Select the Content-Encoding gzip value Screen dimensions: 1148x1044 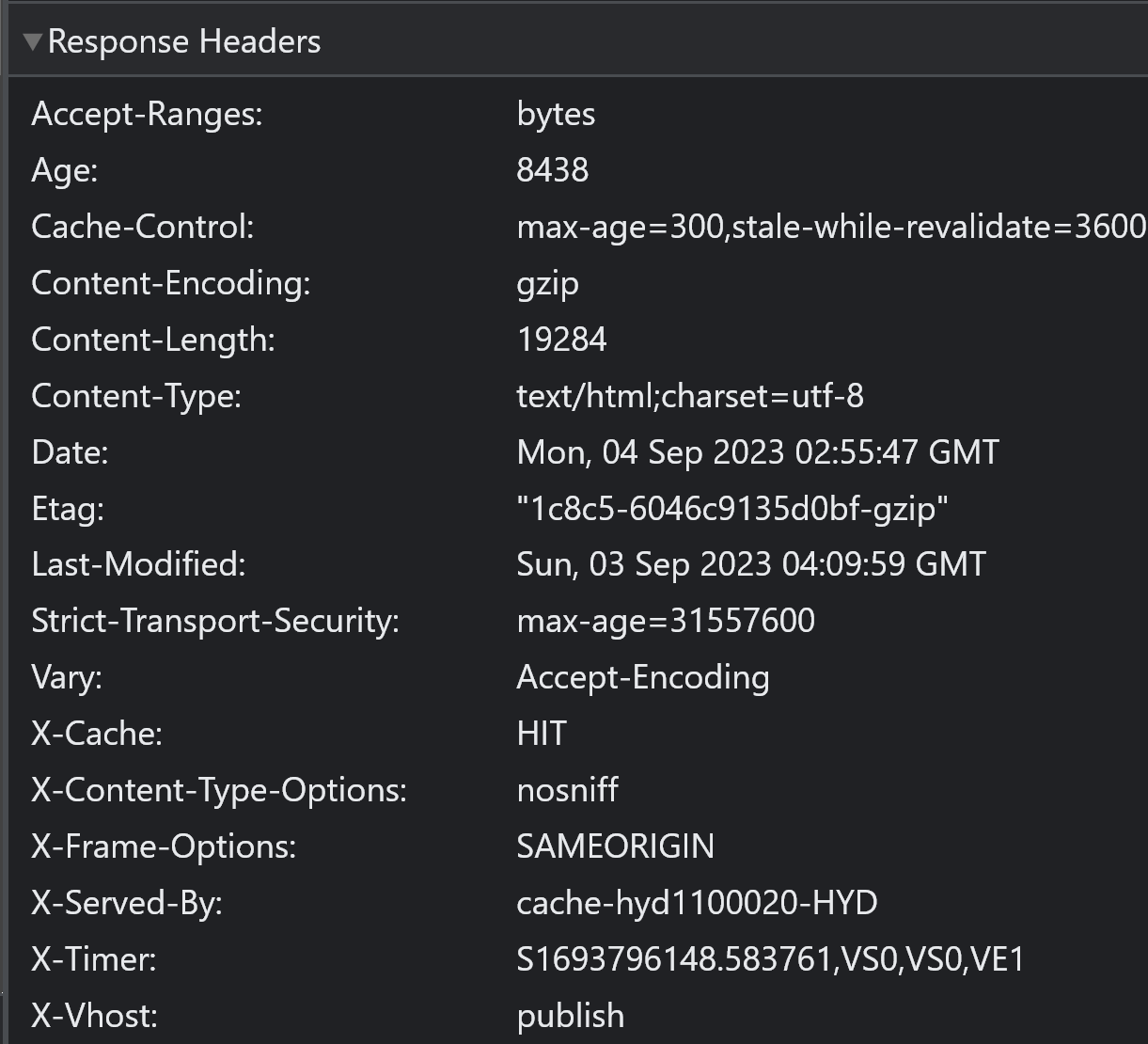(548, 283)
